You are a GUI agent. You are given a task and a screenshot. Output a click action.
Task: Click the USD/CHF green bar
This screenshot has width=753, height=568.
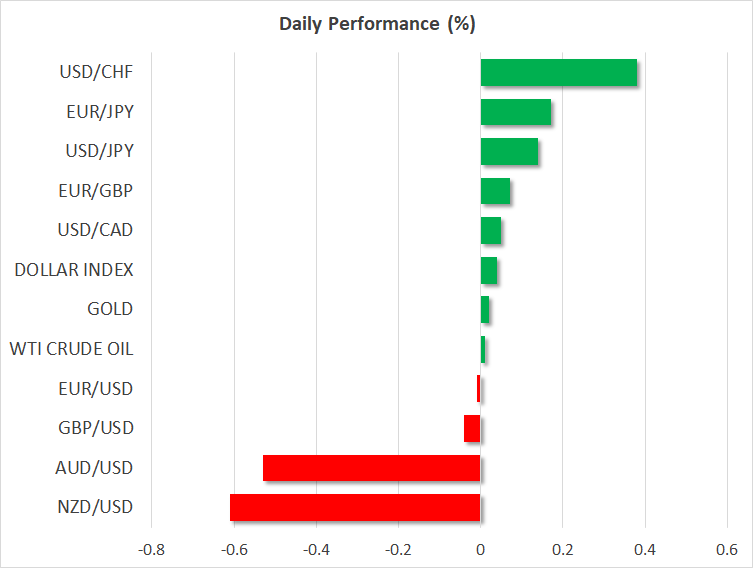point(558,72)
